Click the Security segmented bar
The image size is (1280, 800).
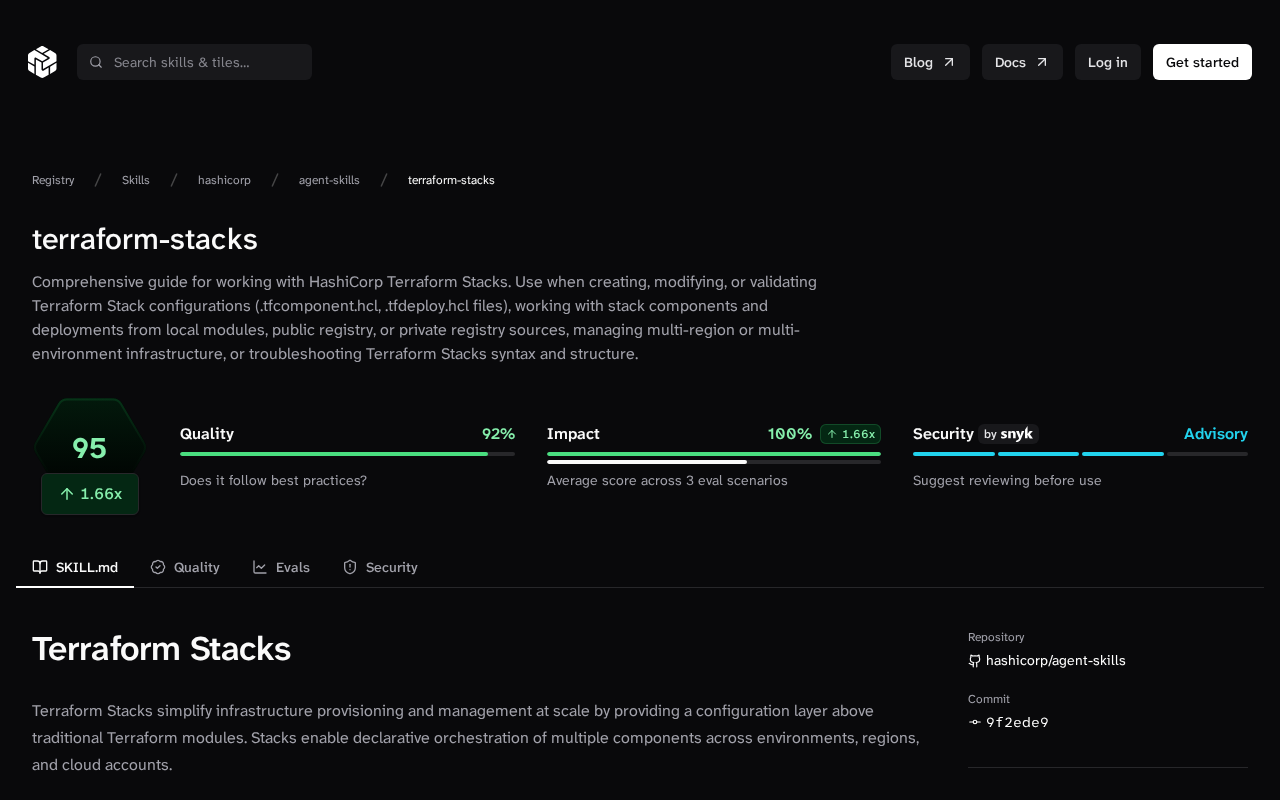(1080, 454)
